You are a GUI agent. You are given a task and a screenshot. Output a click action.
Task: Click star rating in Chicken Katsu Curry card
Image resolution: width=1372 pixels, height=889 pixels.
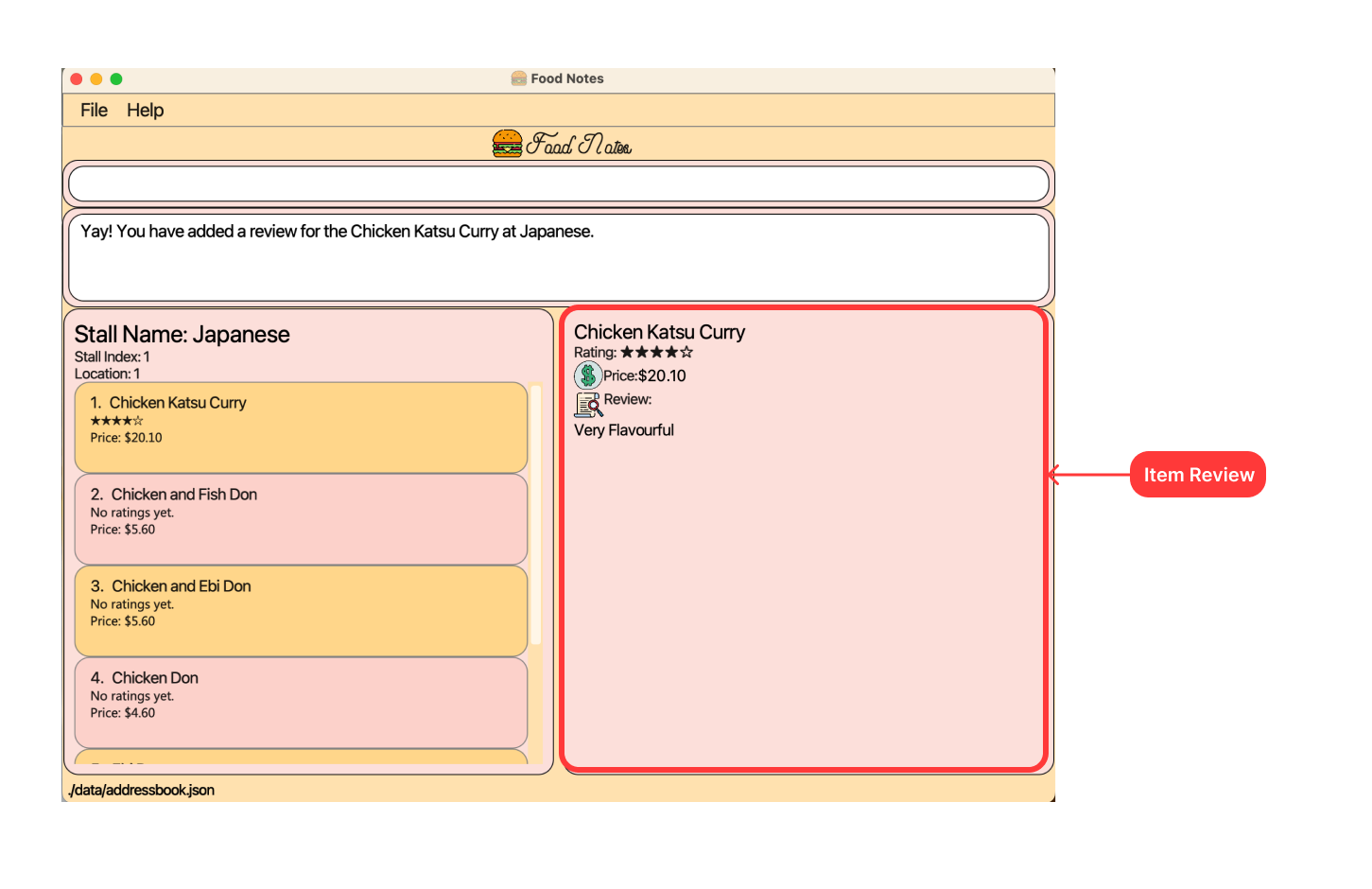pos(116,421)
